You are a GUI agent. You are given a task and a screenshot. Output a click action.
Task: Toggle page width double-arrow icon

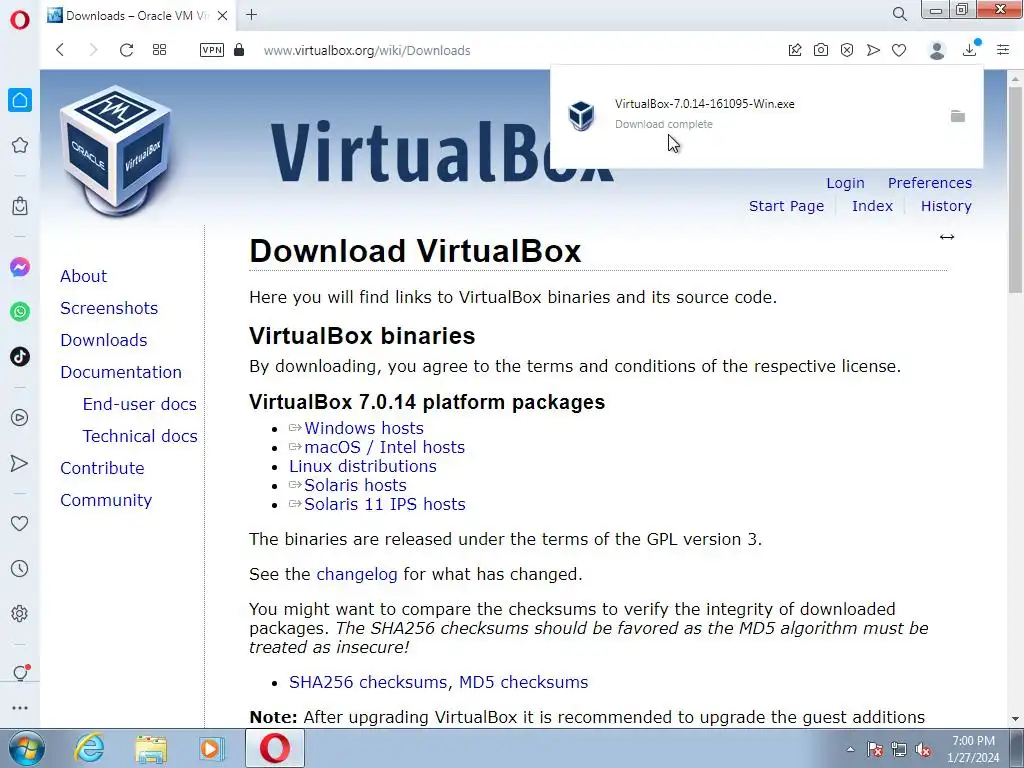[947, 237]
